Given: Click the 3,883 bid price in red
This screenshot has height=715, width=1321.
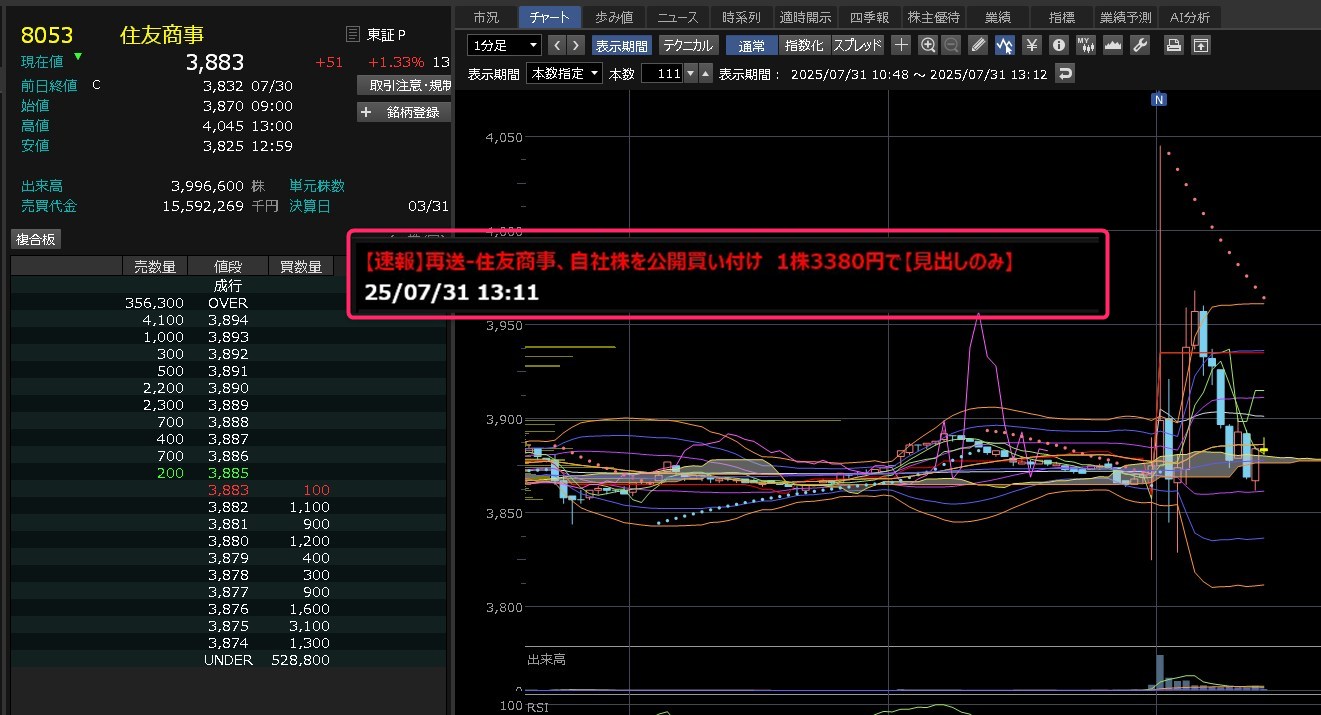Looking at the screenshot, I should pos(228,490).
